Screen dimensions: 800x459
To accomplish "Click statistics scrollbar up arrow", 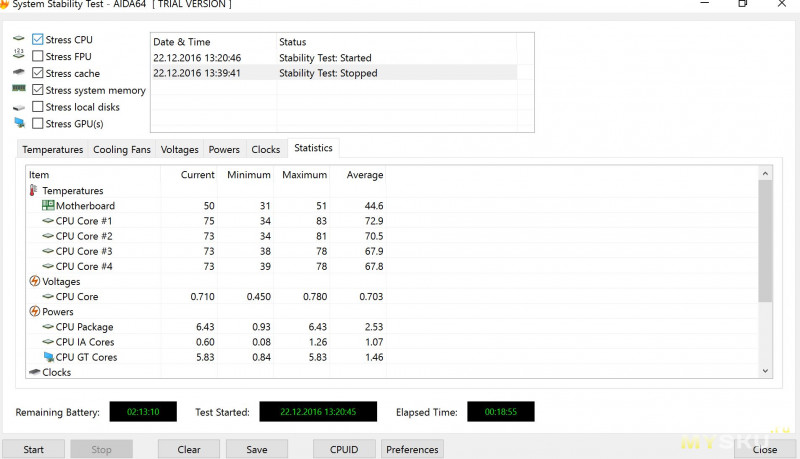I will coord(765,173).
